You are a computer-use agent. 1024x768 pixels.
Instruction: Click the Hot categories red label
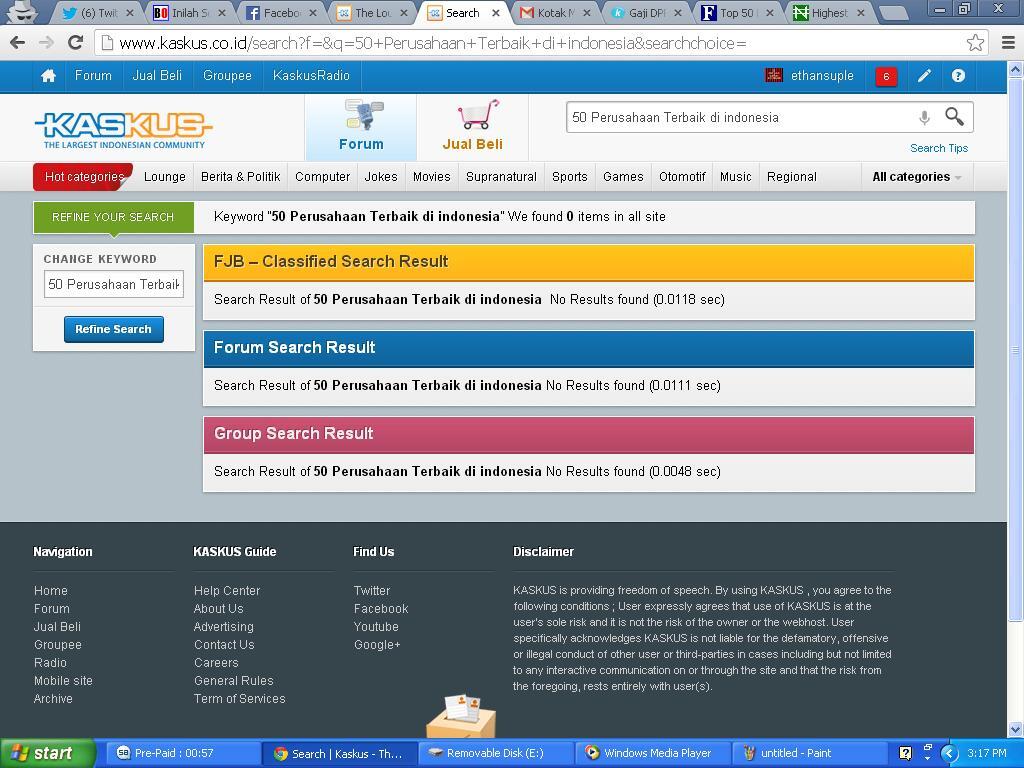[84, 176]
